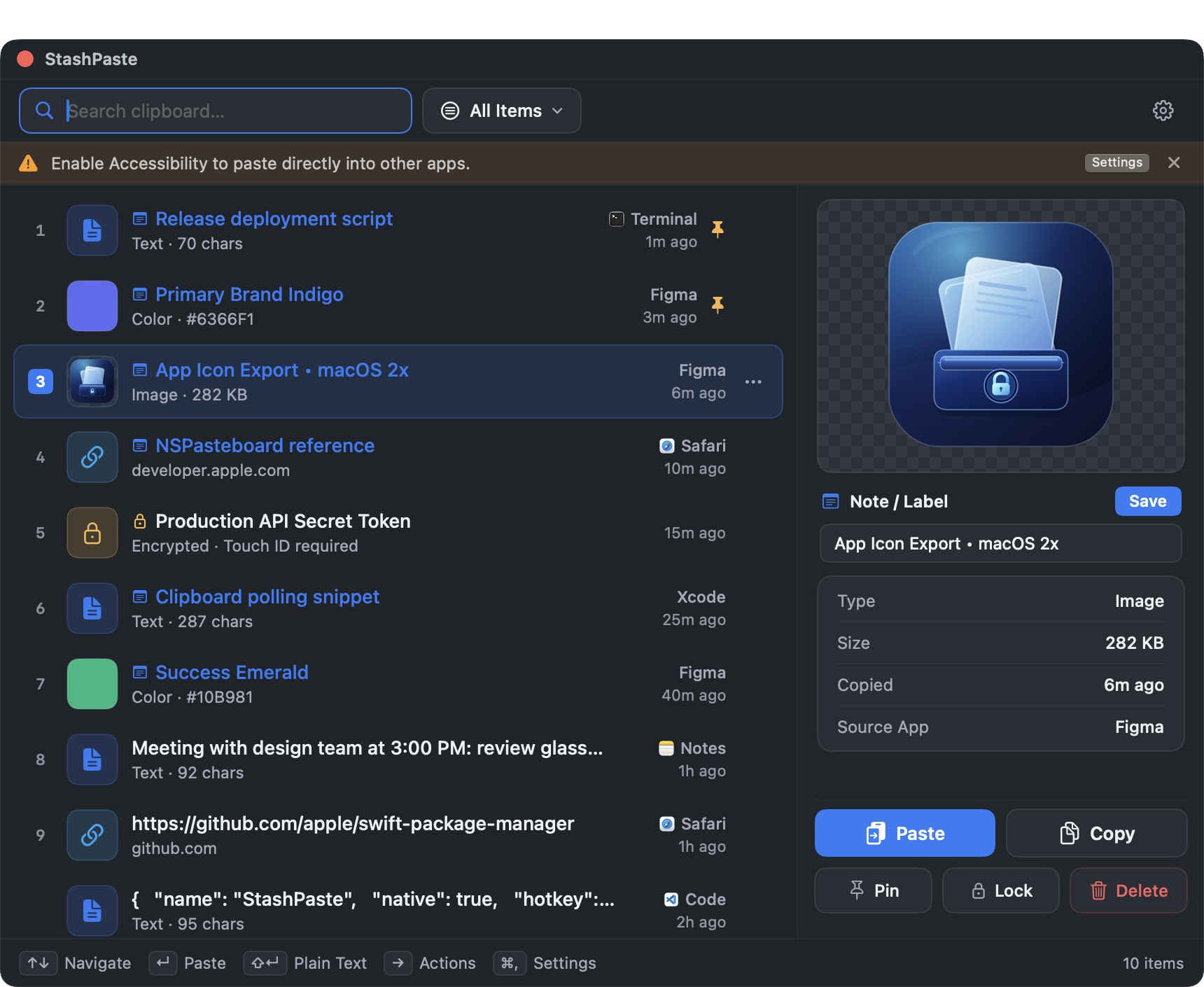Click the 10 items count

point(1153,963)
